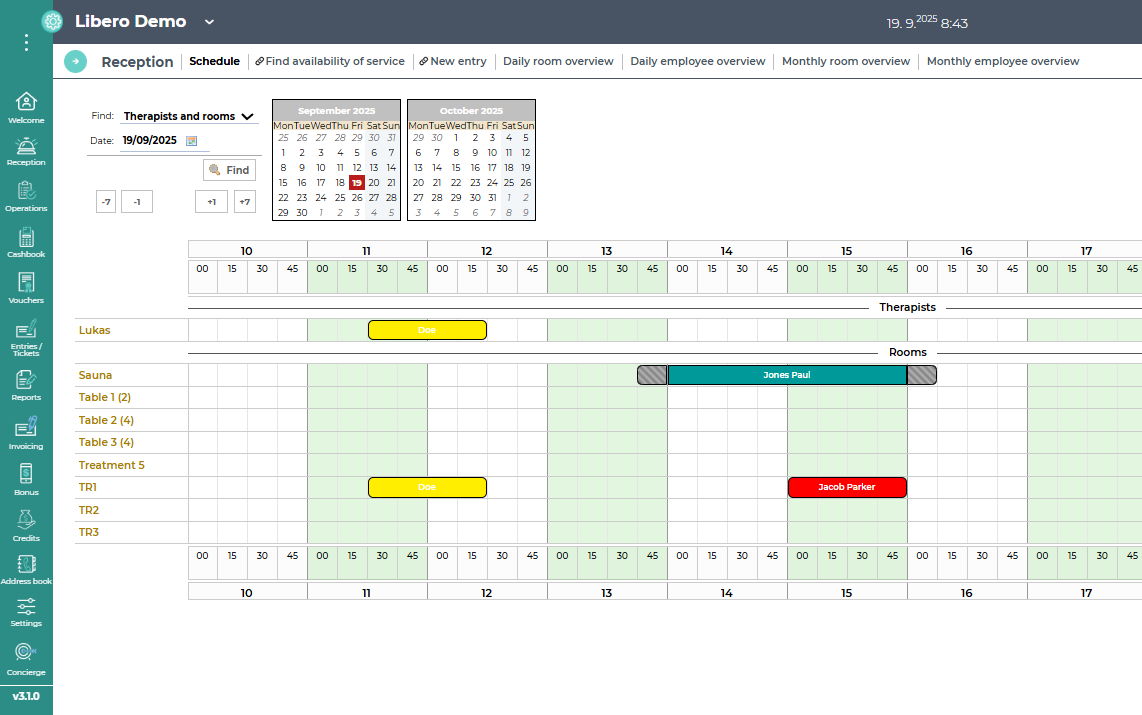Expand the Libero Demo dropdown chevron
This screenshot has width=1142, height=715.
tap(209, 22)
